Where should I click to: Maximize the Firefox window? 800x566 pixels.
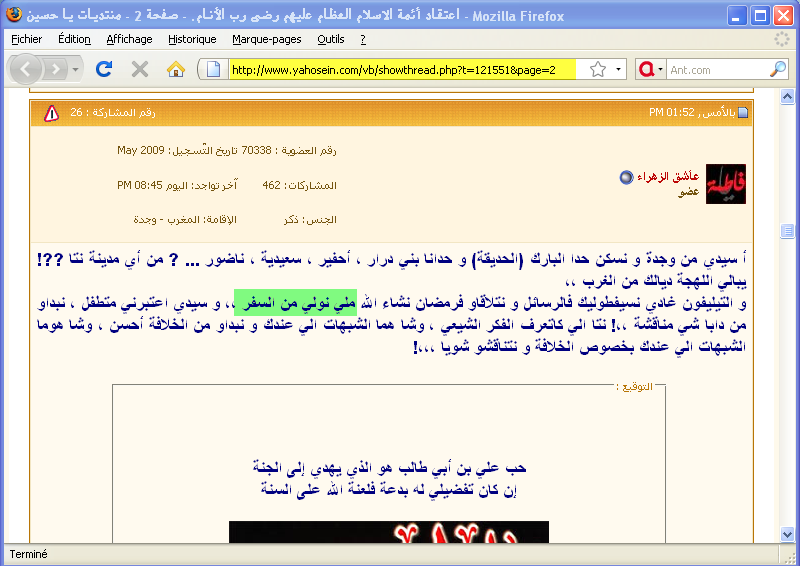(x=760, y=16)
